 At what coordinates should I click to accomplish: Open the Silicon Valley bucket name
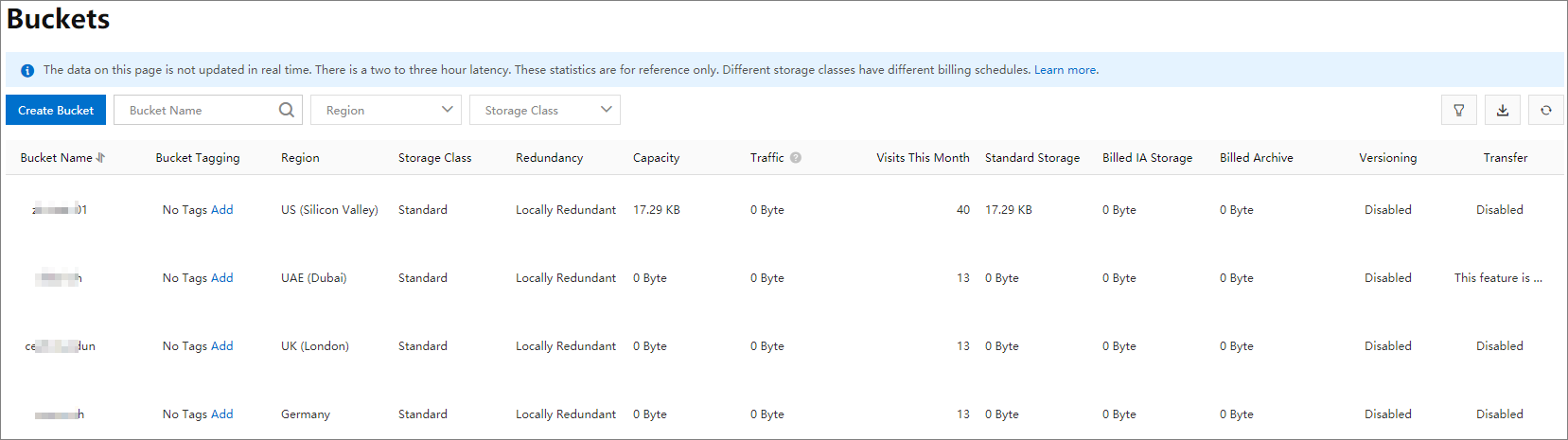tap(60, 210)
